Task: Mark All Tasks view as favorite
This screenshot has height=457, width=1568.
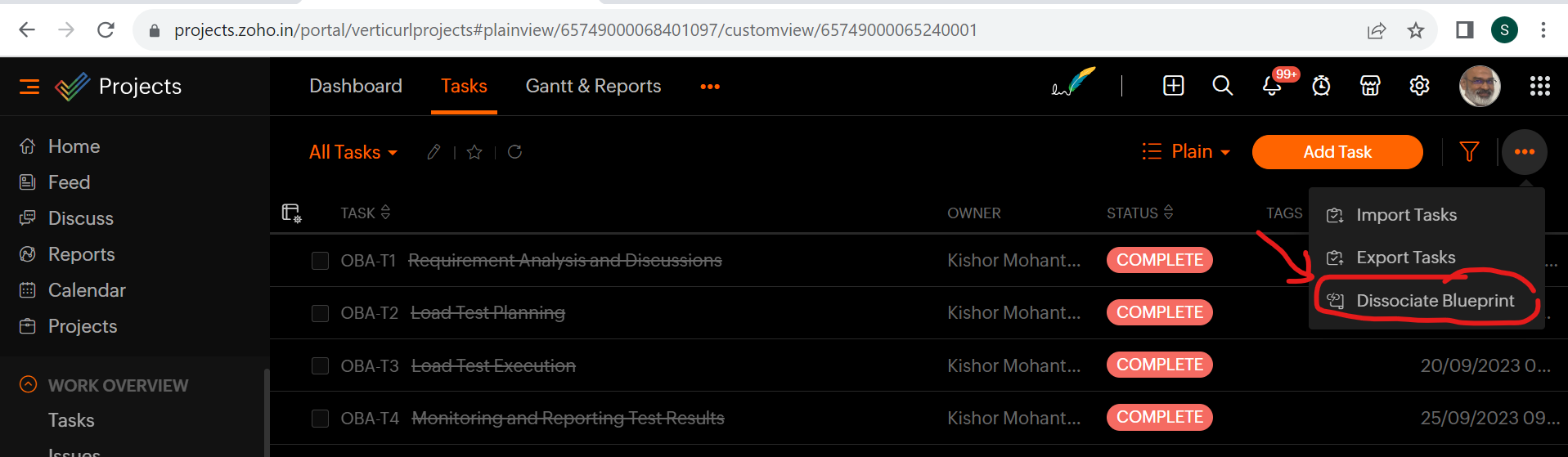Action: [x=474, y=152]
